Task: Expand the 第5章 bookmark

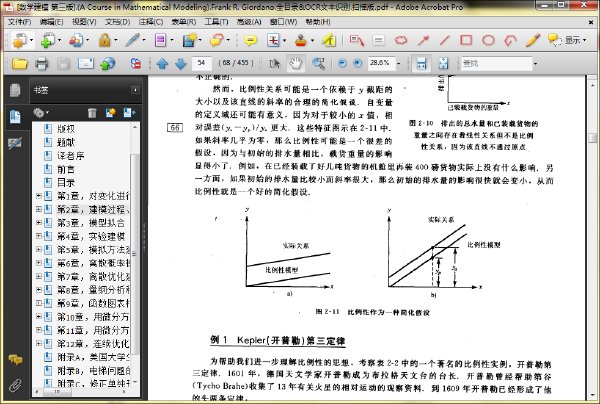Action: [x=39, y=249]
